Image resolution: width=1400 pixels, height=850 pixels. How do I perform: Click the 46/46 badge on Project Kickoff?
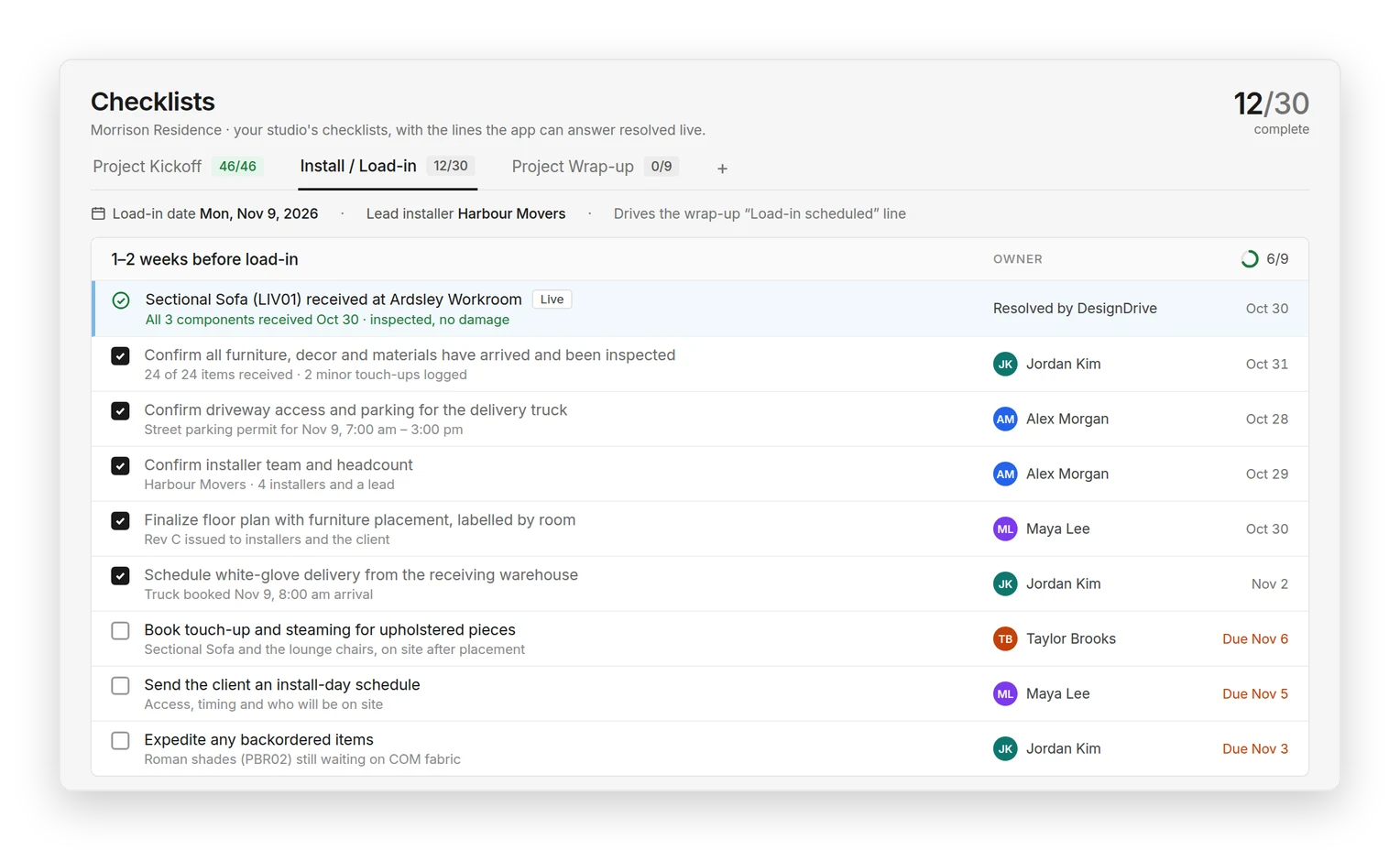(x=237, y=166)
